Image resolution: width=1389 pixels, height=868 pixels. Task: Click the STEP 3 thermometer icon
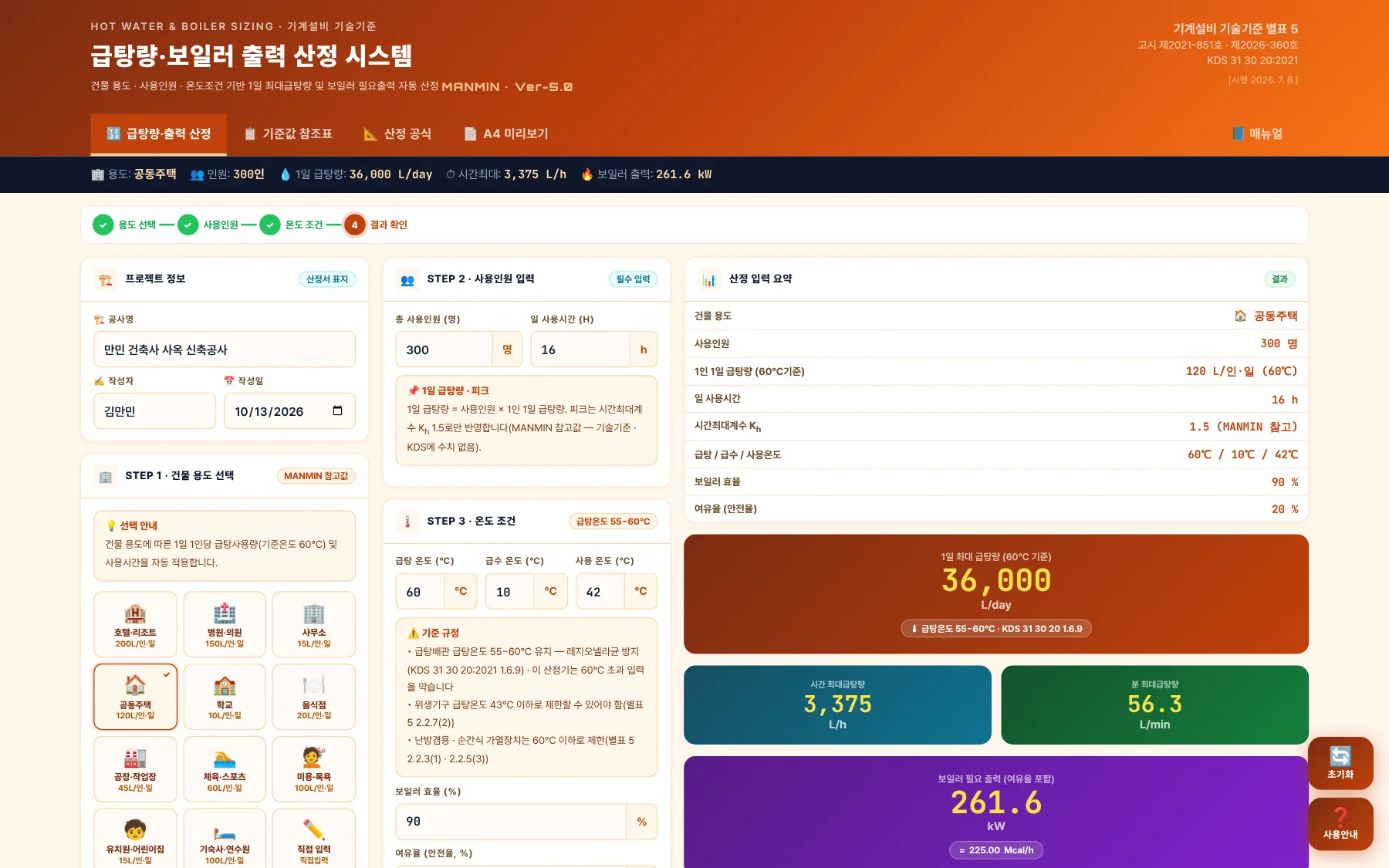coord(407,522)
